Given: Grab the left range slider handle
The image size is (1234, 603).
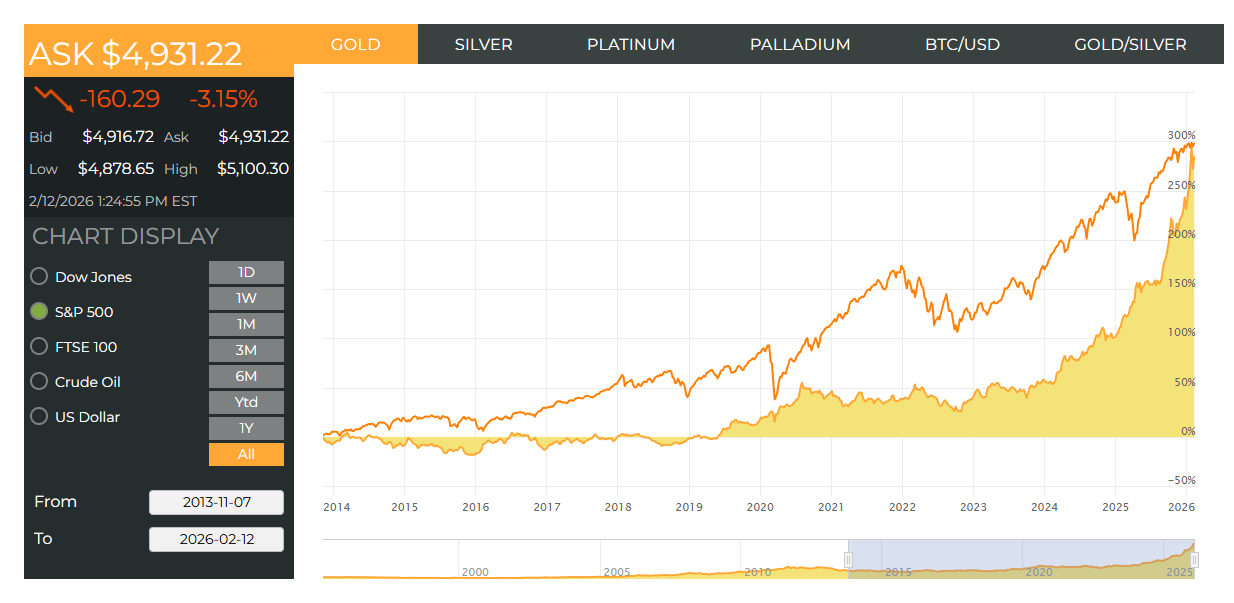Looking at the screenshot, I should click(x=848, y=559).
